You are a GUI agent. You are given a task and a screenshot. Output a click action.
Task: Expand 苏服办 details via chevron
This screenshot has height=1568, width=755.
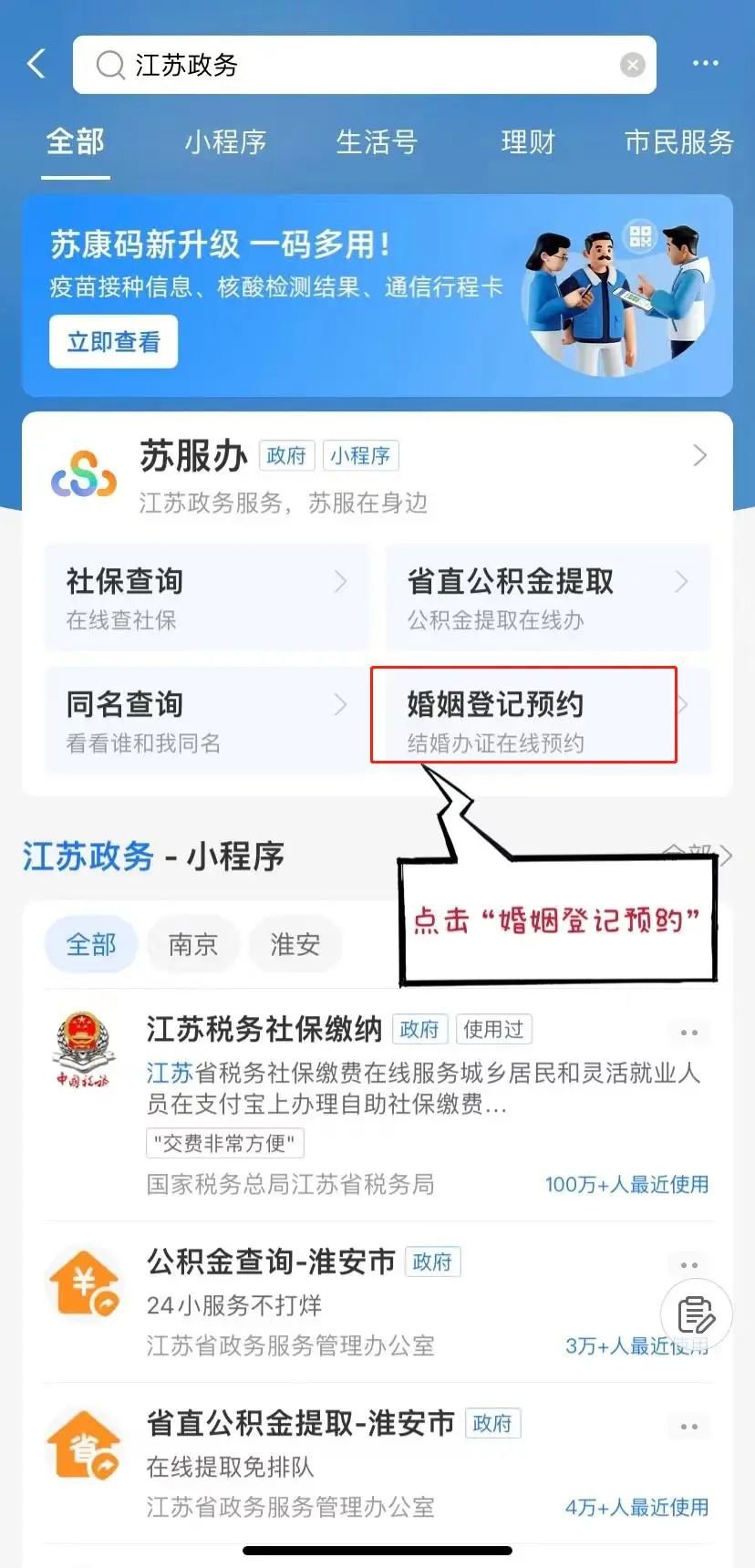[699, 455]
